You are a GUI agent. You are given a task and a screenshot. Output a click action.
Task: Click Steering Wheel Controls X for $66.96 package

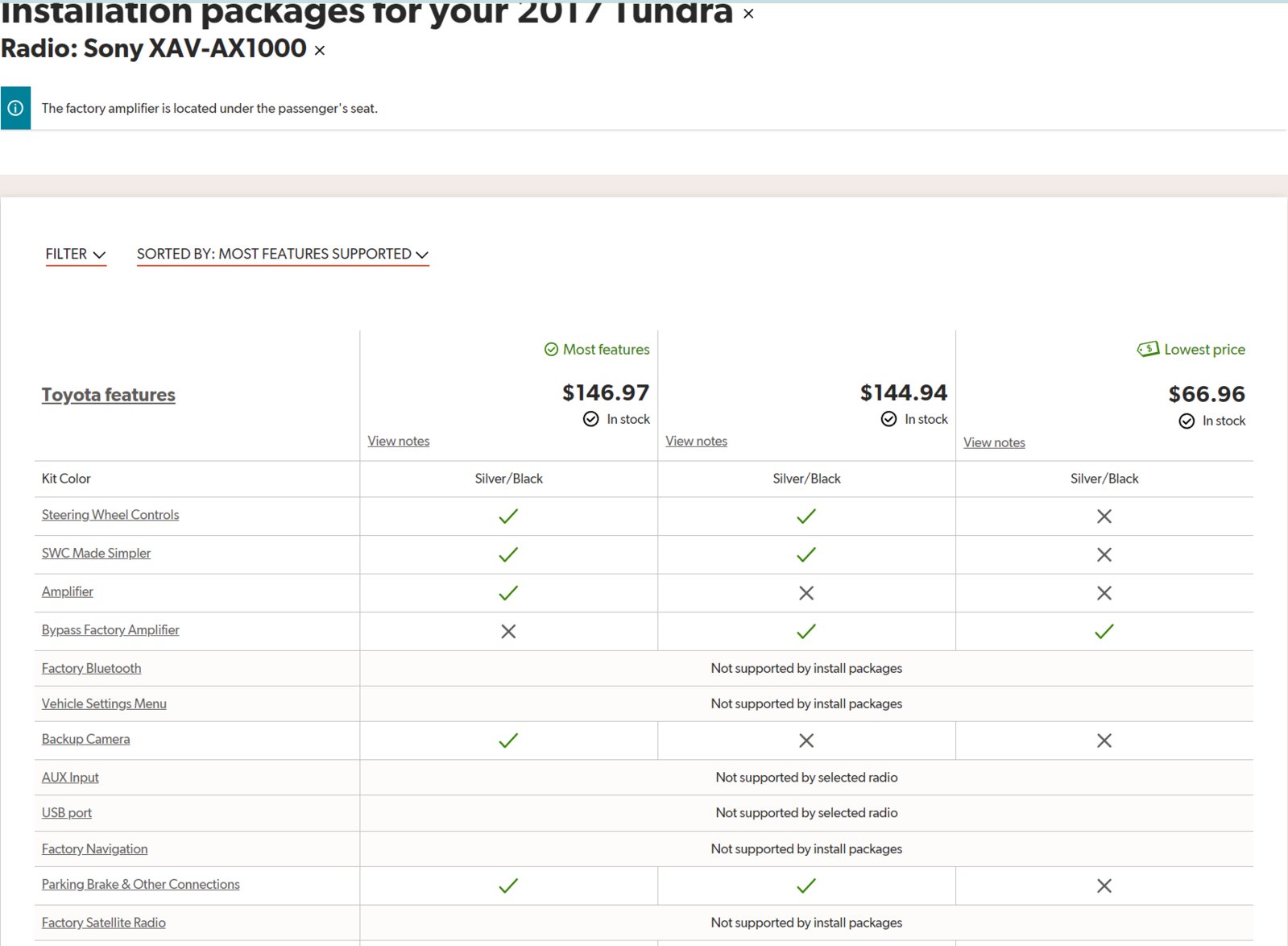[x=1104, y=517]
